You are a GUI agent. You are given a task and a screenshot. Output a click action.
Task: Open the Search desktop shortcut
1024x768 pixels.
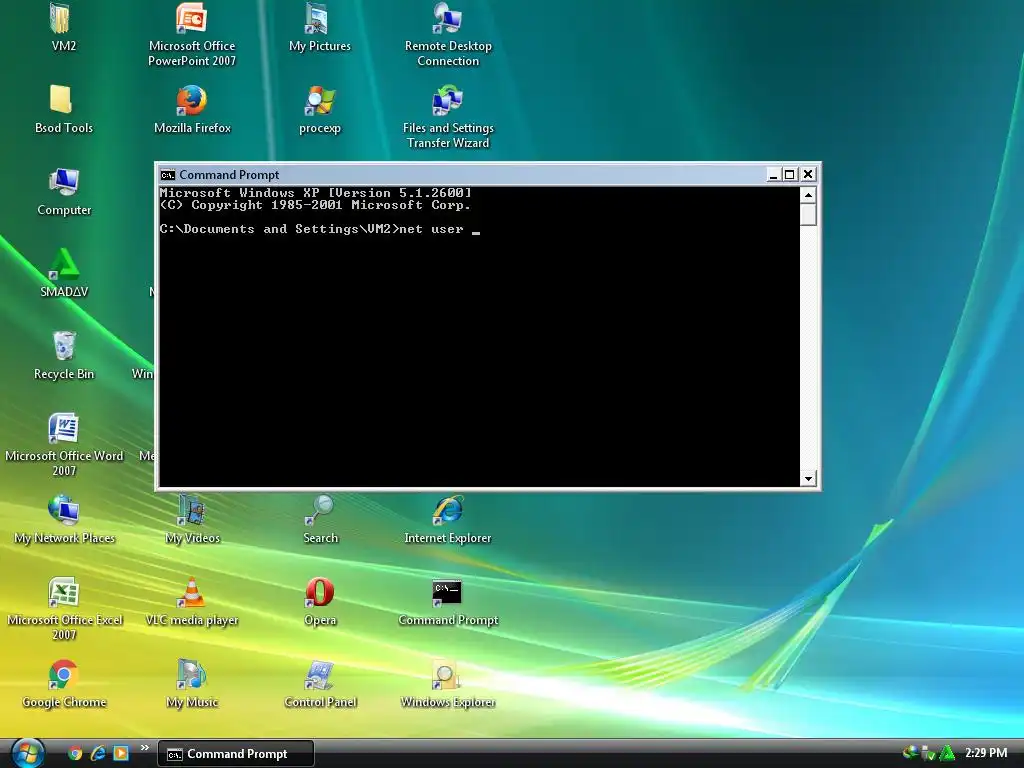click(x=319, y=511)
